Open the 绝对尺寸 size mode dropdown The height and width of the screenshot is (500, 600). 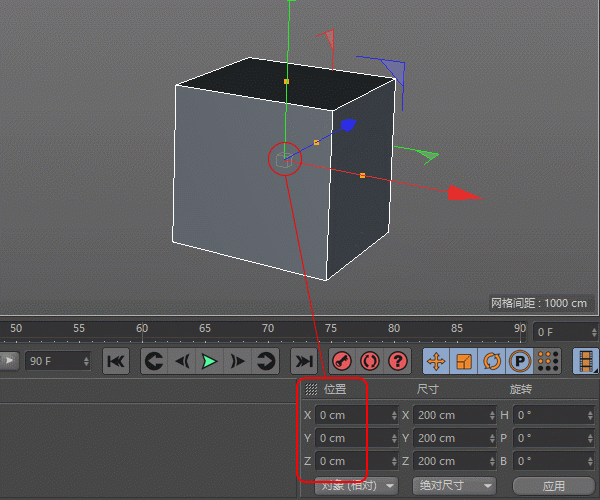pos(456,486)
